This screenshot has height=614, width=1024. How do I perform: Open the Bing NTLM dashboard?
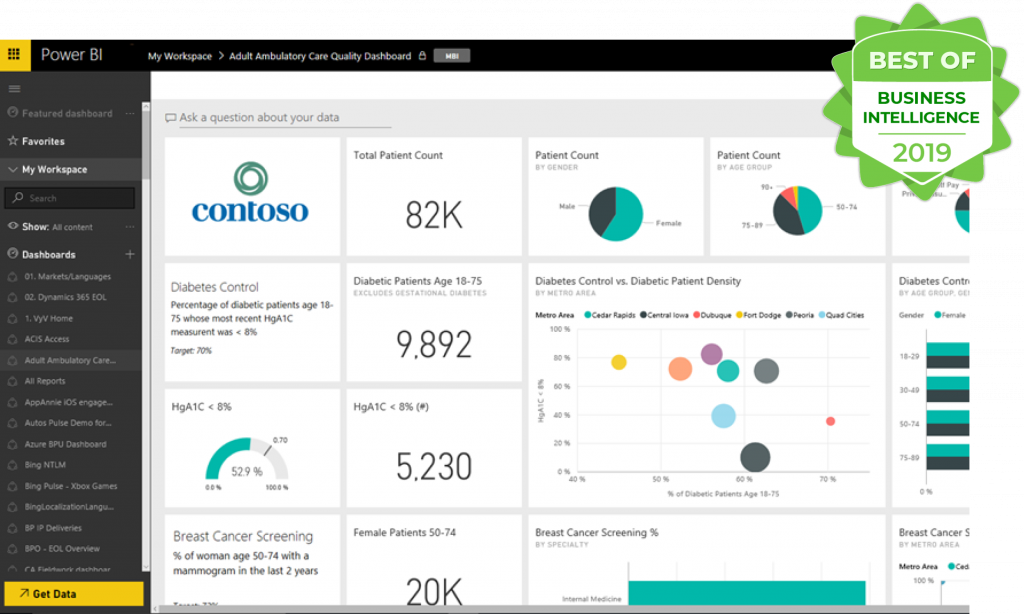click(45, 465)
